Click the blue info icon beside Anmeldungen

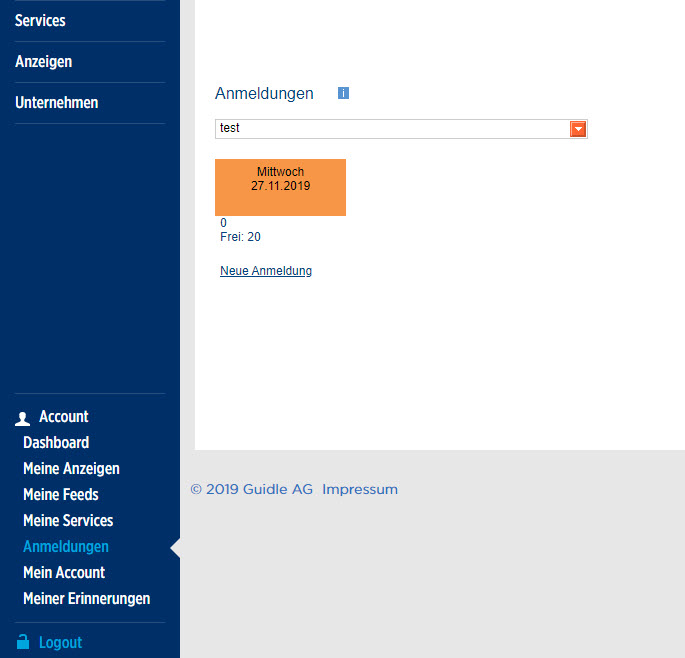(x=343, y=93)
